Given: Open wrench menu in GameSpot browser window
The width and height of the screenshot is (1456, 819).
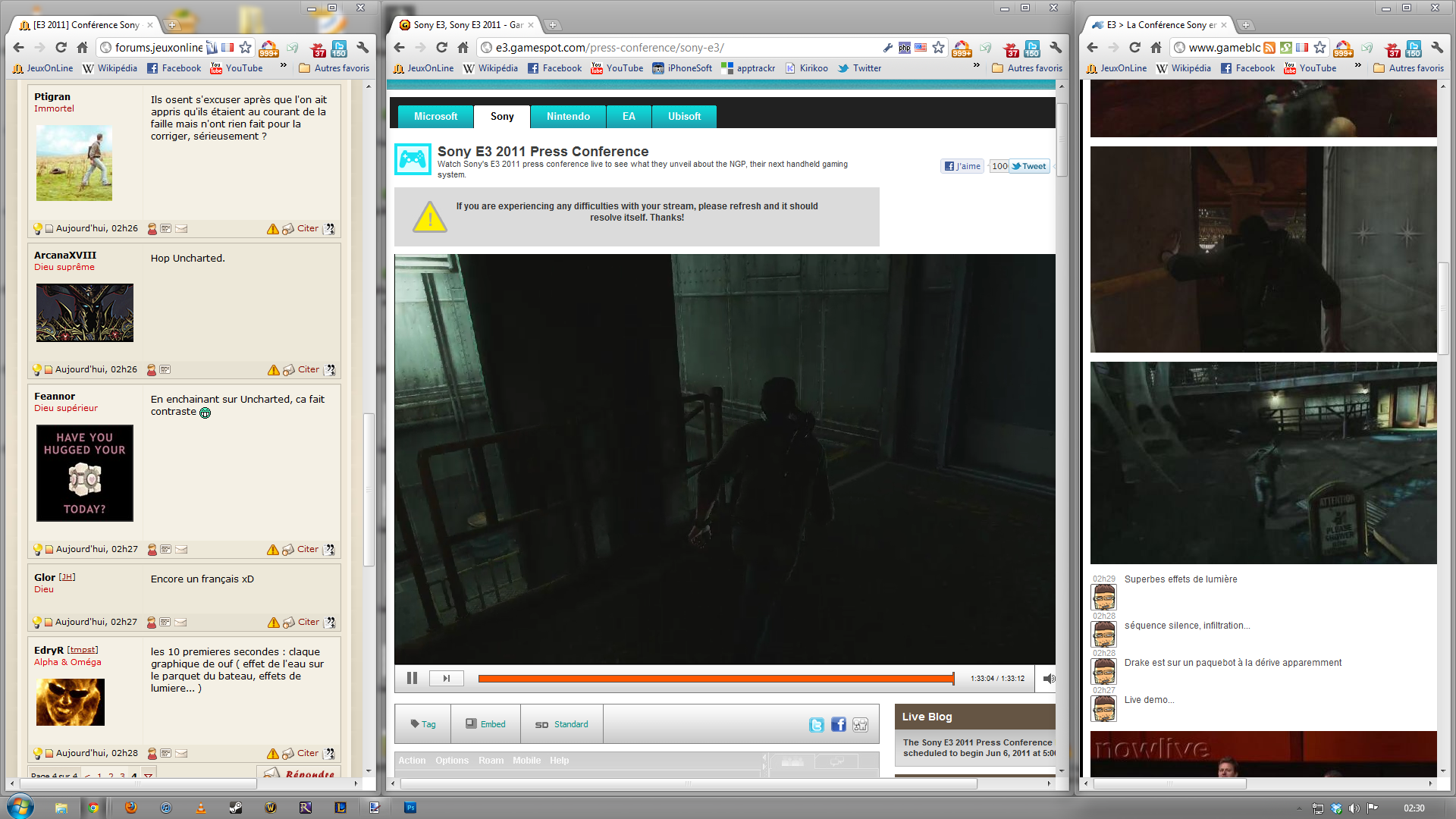Looking at the screenshot, I should 1056,47.
